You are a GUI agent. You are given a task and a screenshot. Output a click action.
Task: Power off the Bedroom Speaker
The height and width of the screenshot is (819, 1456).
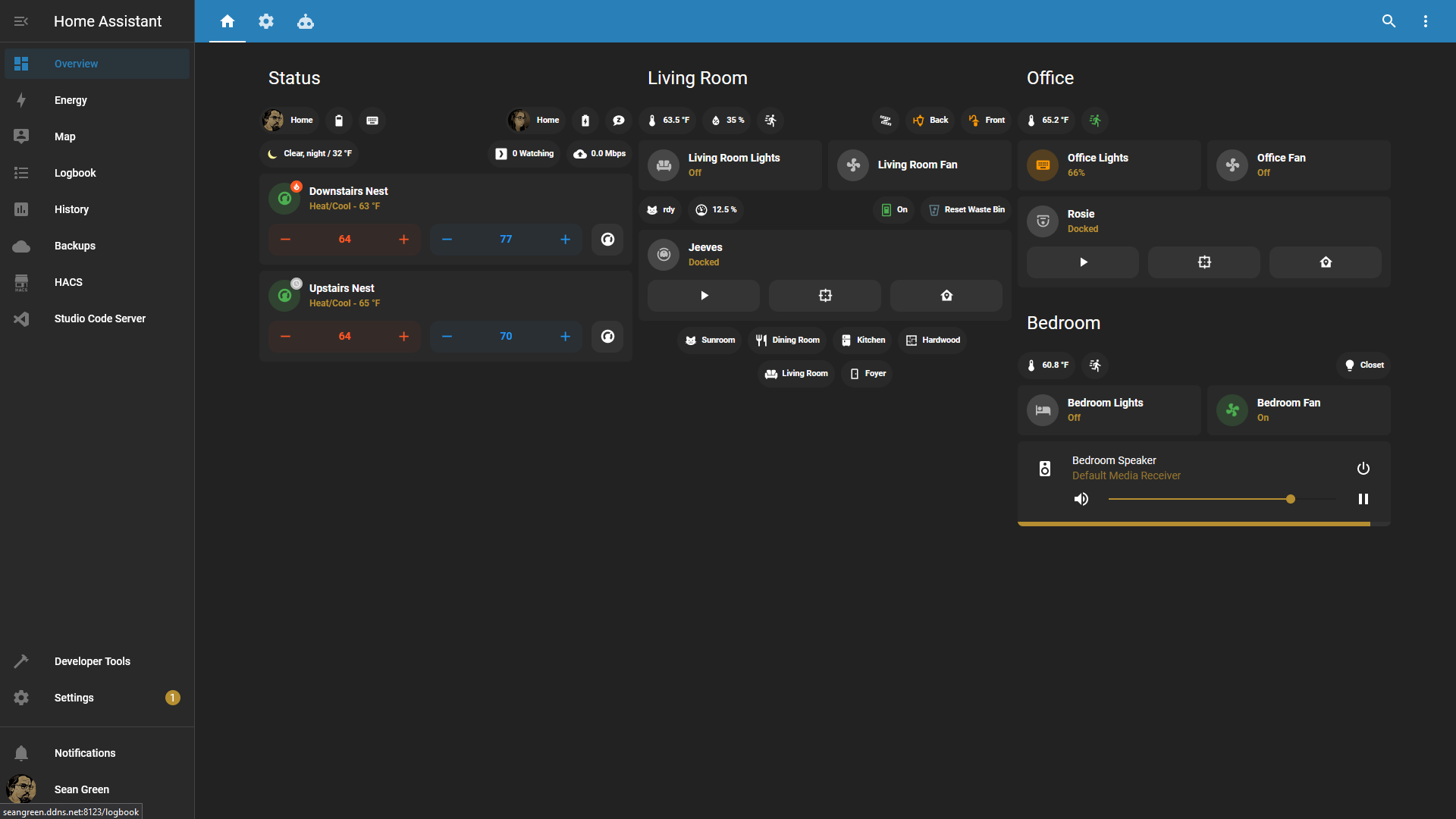1363,469
